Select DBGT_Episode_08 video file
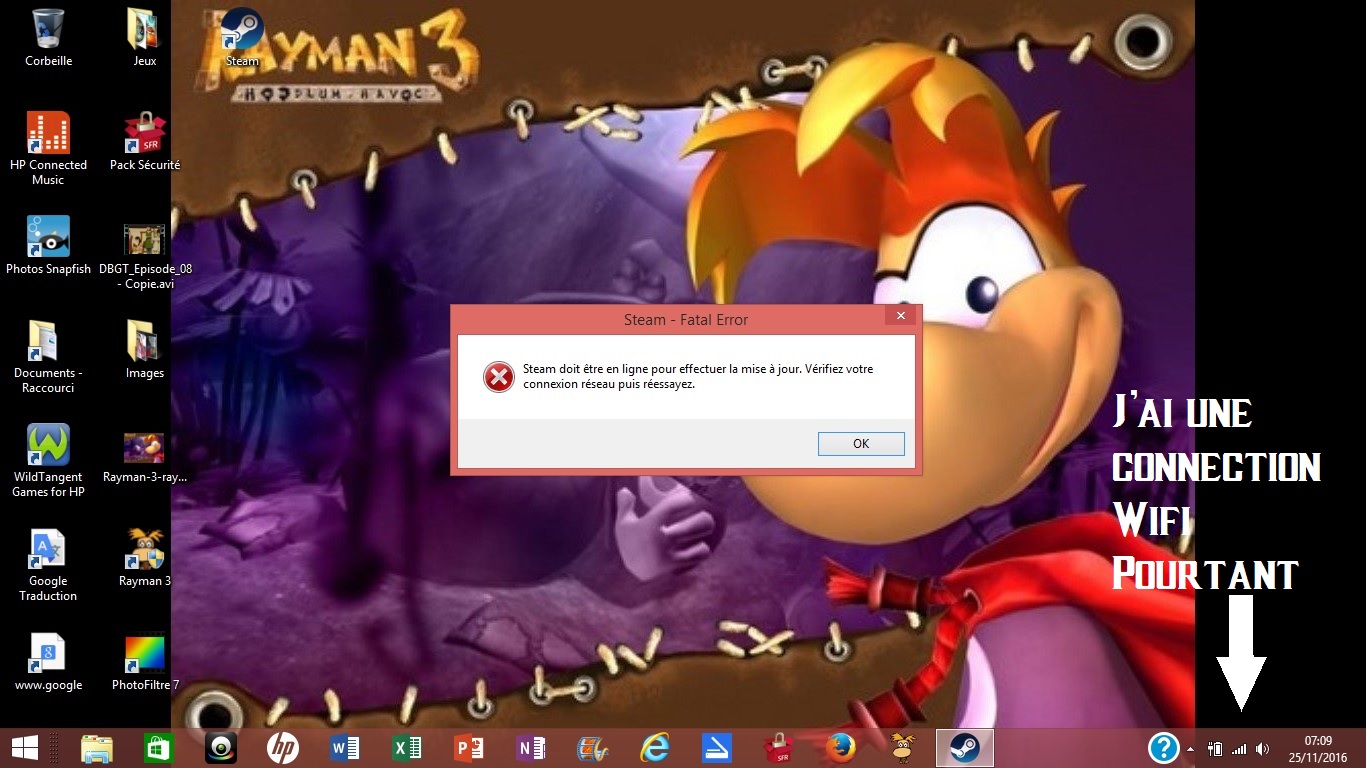The width and height of the screenshot is (1367, 768). click(x=145, y=252)
